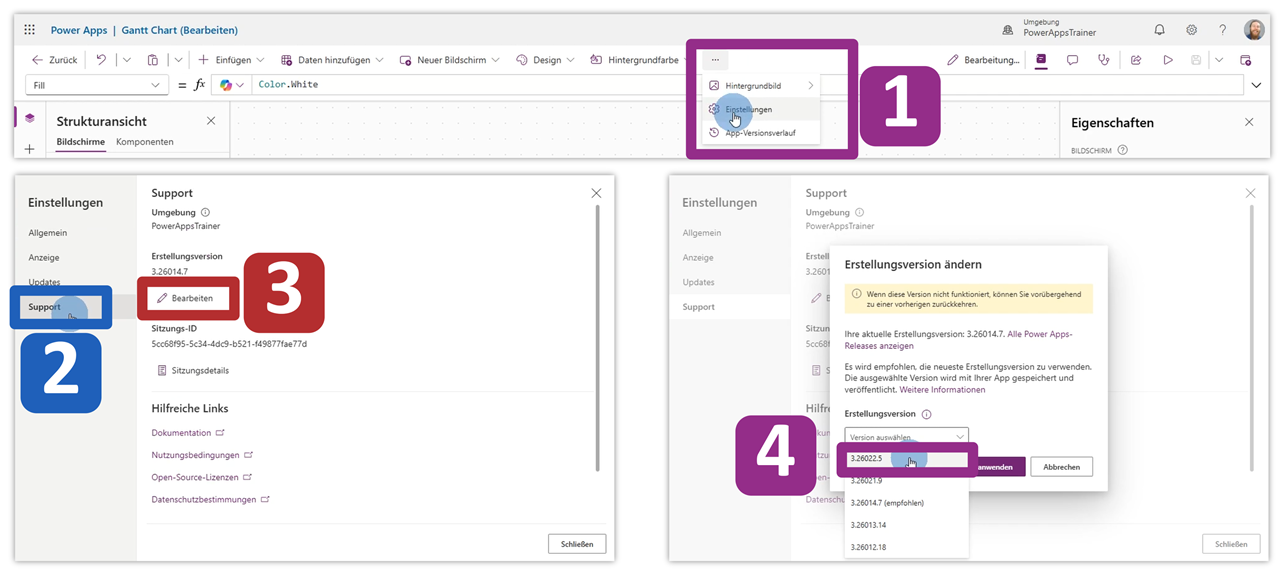
Task: Click Abbrechen in the version dialog
Action: pyautogui.click(x=1061, y=467)
